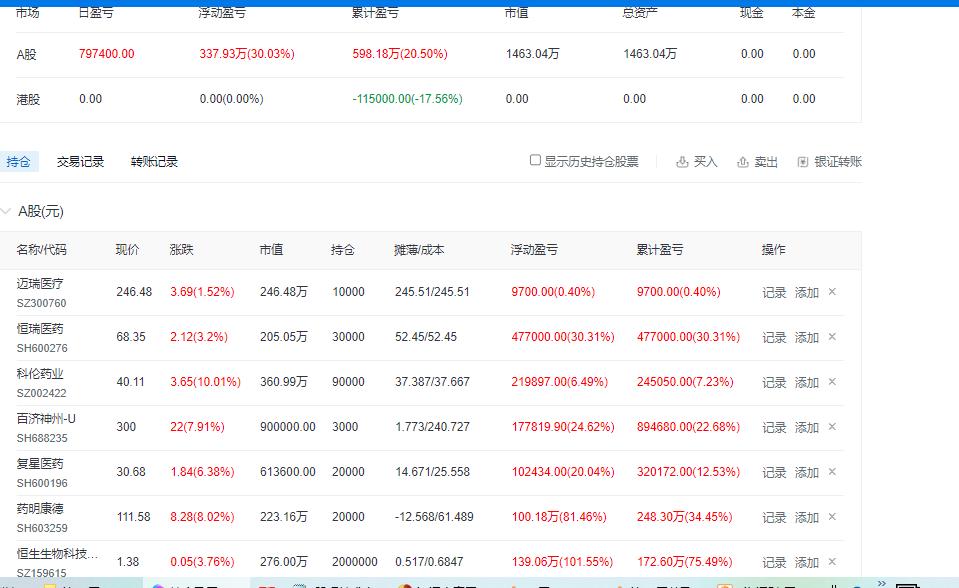Select the 恒生生物科技 fund name
959x588 pixels.
[x=57, y=553]
